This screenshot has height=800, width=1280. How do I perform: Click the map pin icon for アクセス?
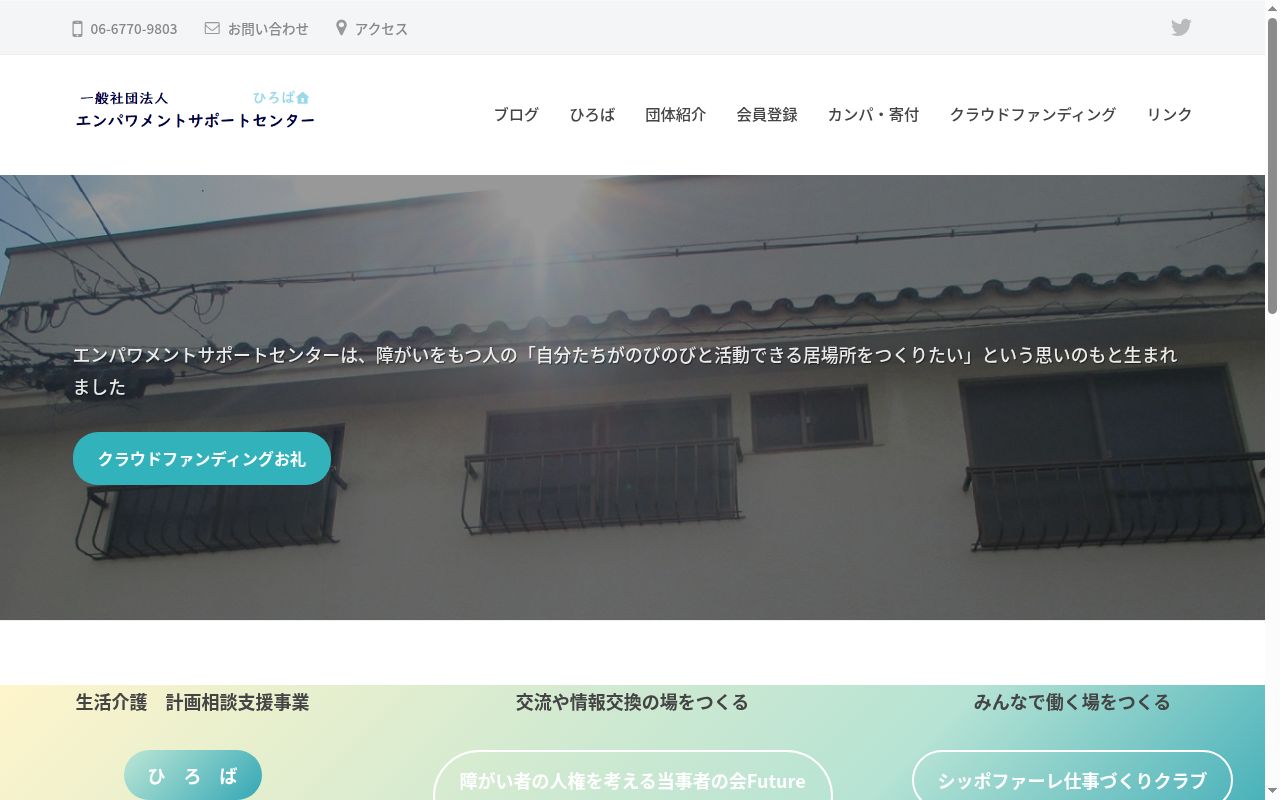click(x=341, y=28)
